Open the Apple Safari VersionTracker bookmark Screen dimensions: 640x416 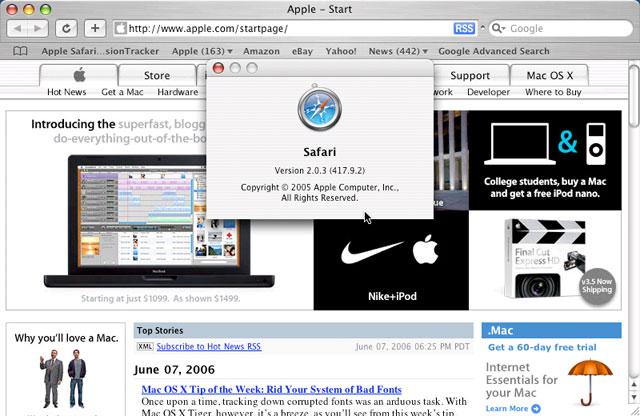coord(100,51)
